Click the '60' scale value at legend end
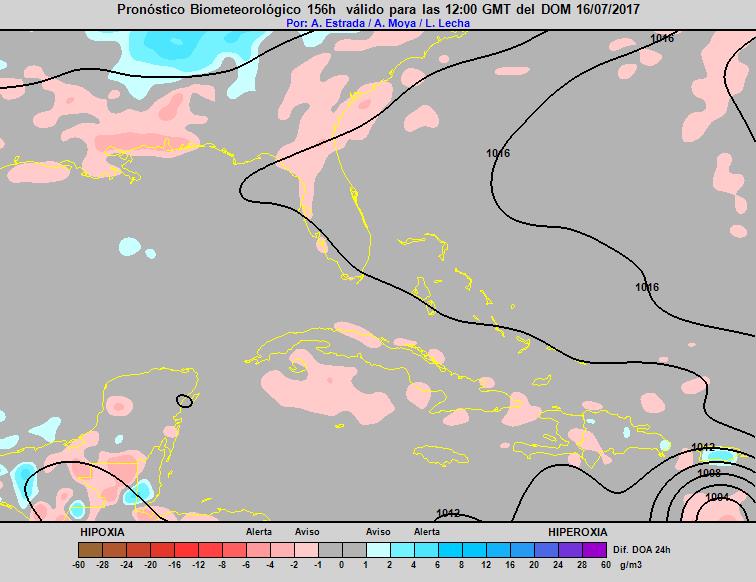 click(606, 565)
